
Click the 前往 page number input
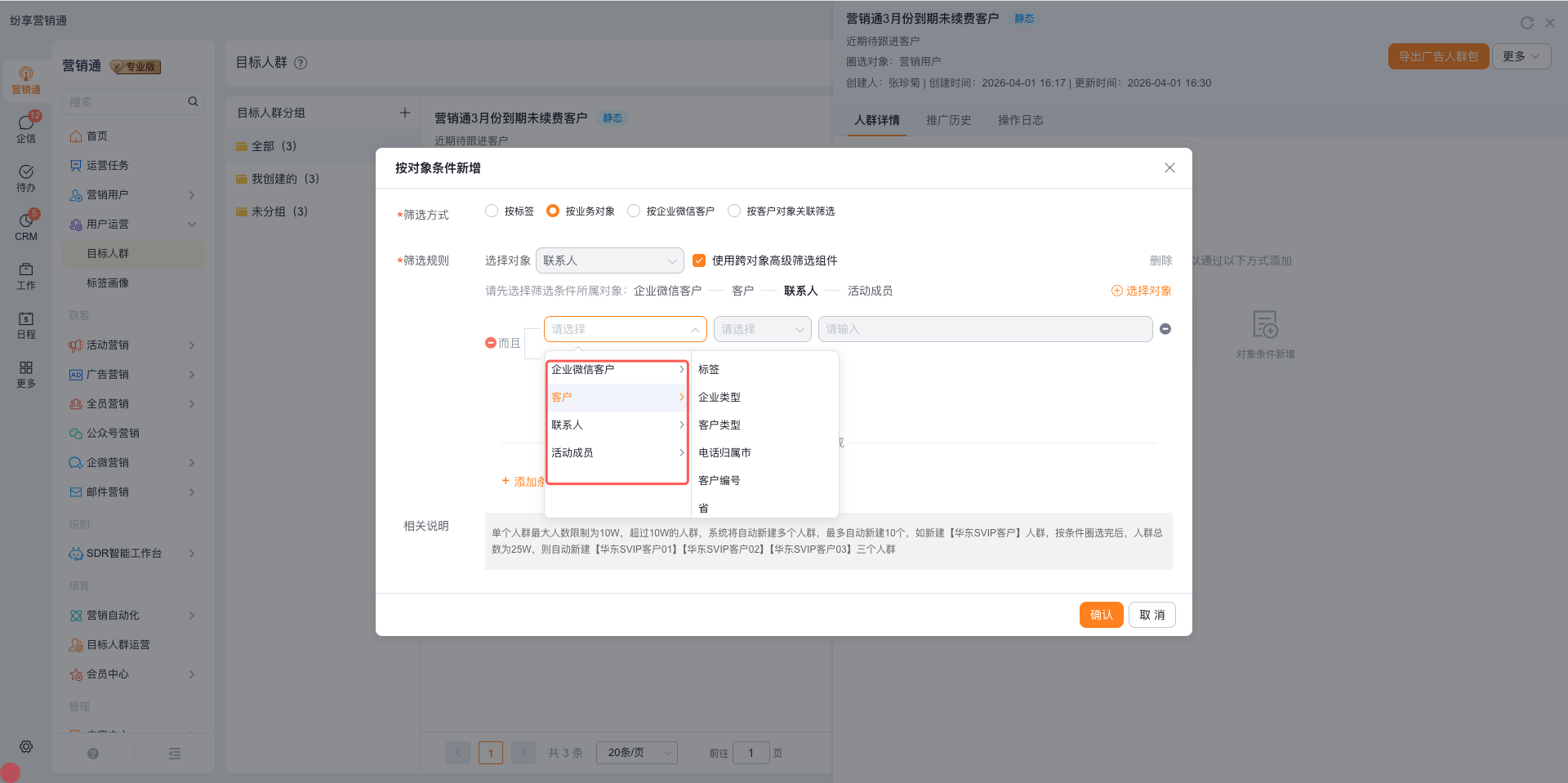click(751, 753)
